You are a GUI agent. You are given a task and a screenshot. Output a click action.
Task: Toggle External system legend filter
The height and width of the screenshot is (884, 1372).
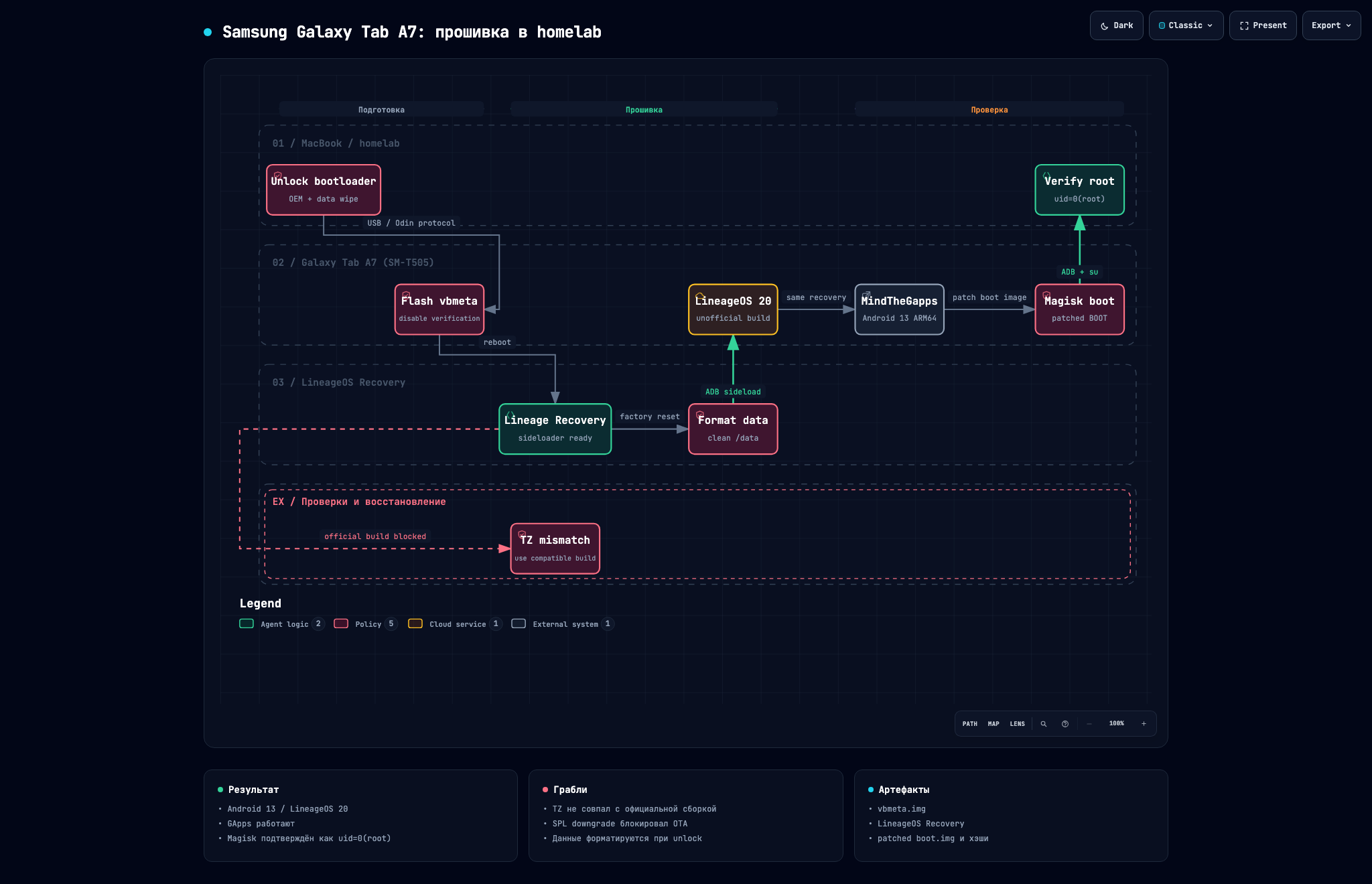pos(563,623)
